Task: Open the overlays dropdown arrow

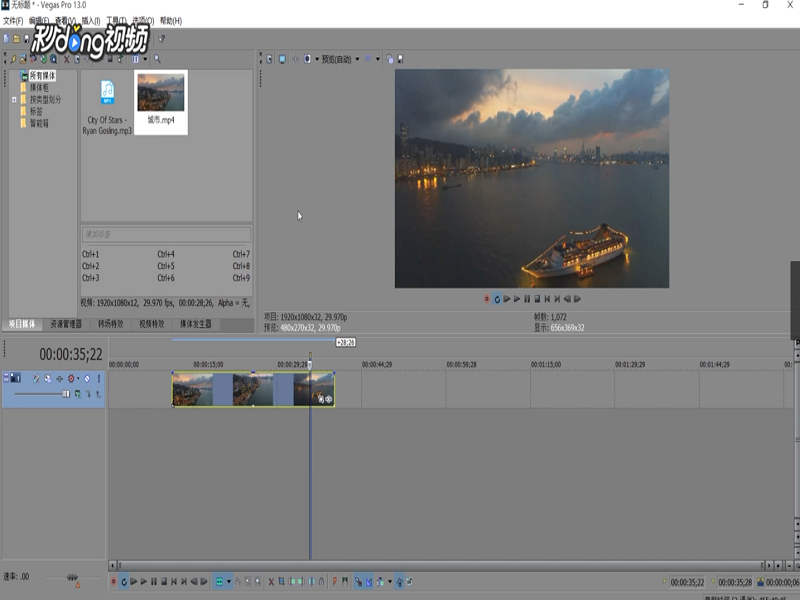Action: [x=378, y=59]
